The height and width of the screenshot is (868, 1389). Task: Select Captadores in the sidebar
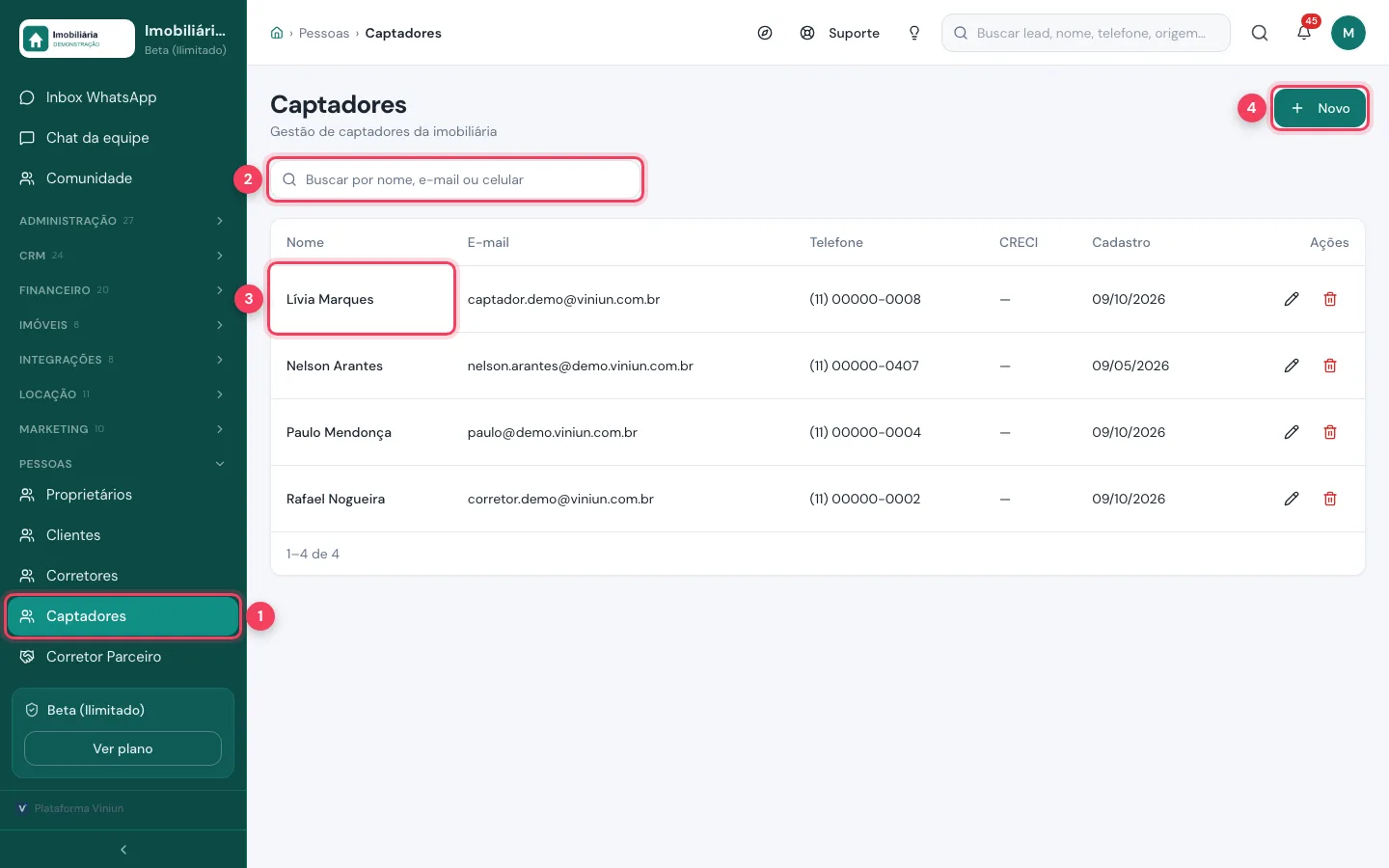(x=123, y=616)
